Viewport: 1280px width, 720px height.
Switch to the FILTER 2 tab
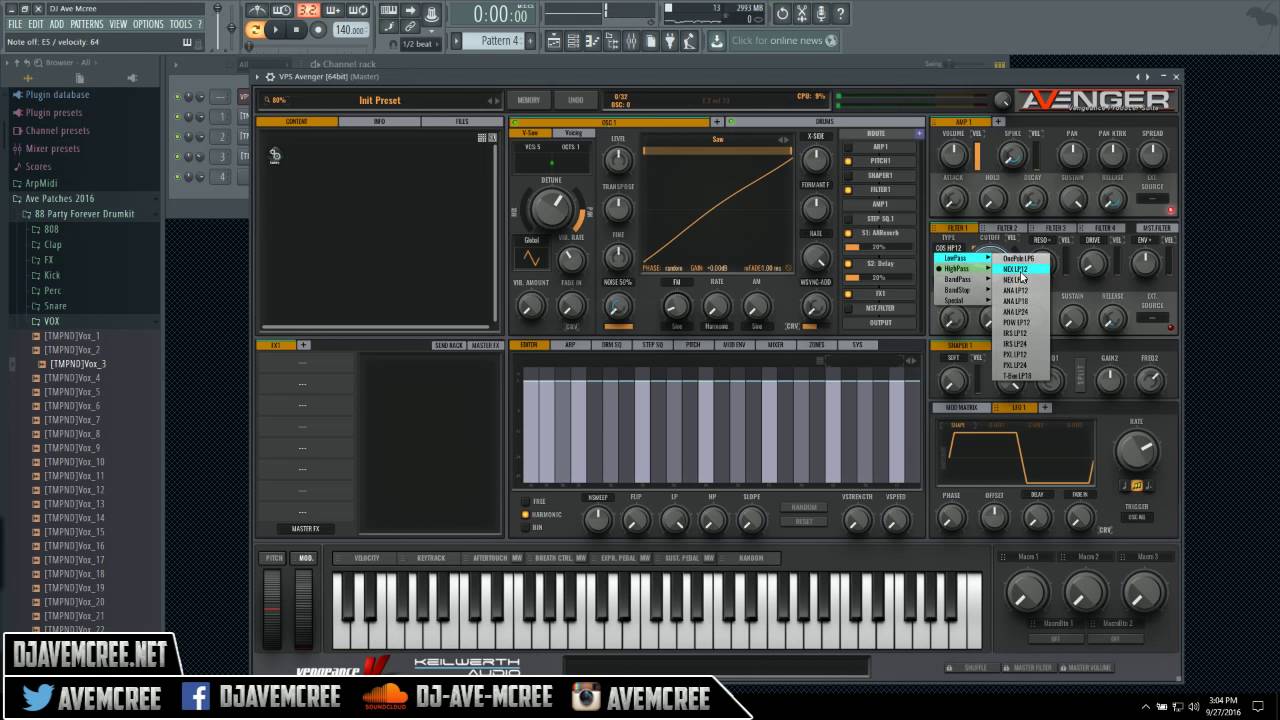click(1003, 228)
